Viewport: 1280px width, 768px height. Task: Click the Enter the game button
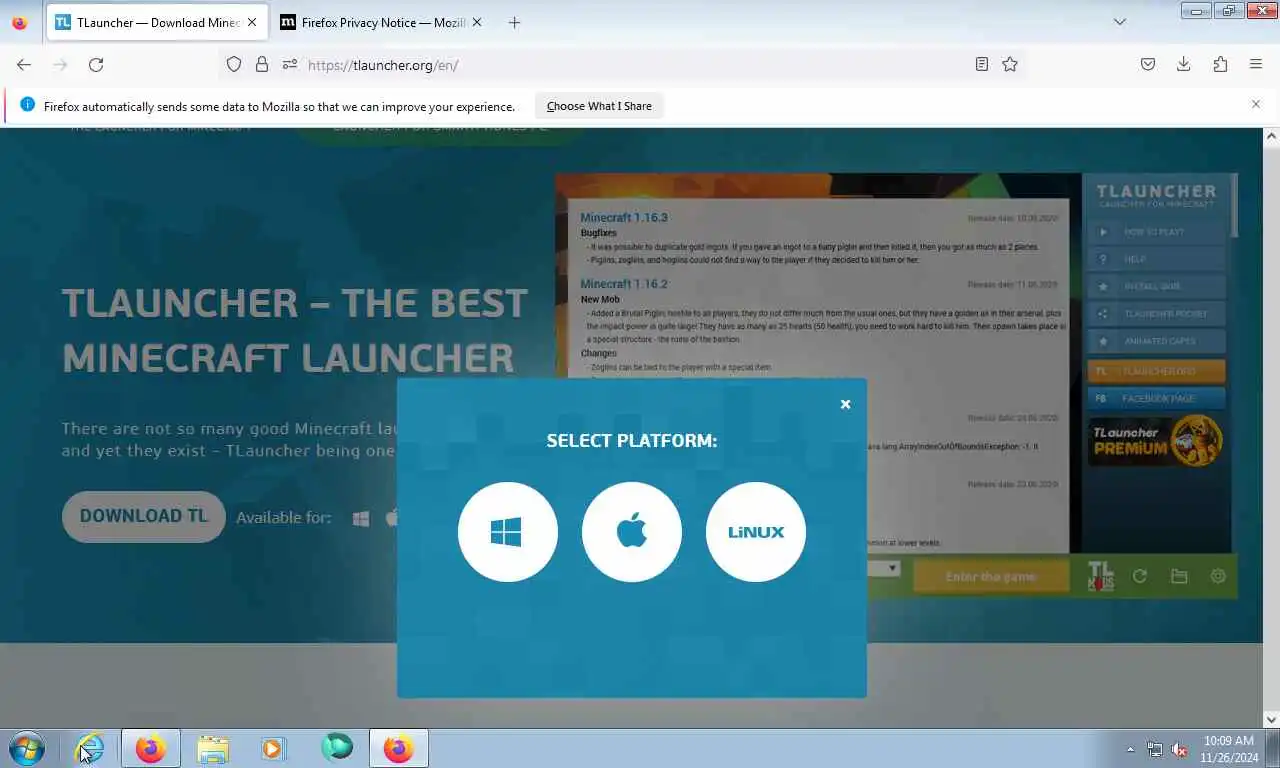991,577
